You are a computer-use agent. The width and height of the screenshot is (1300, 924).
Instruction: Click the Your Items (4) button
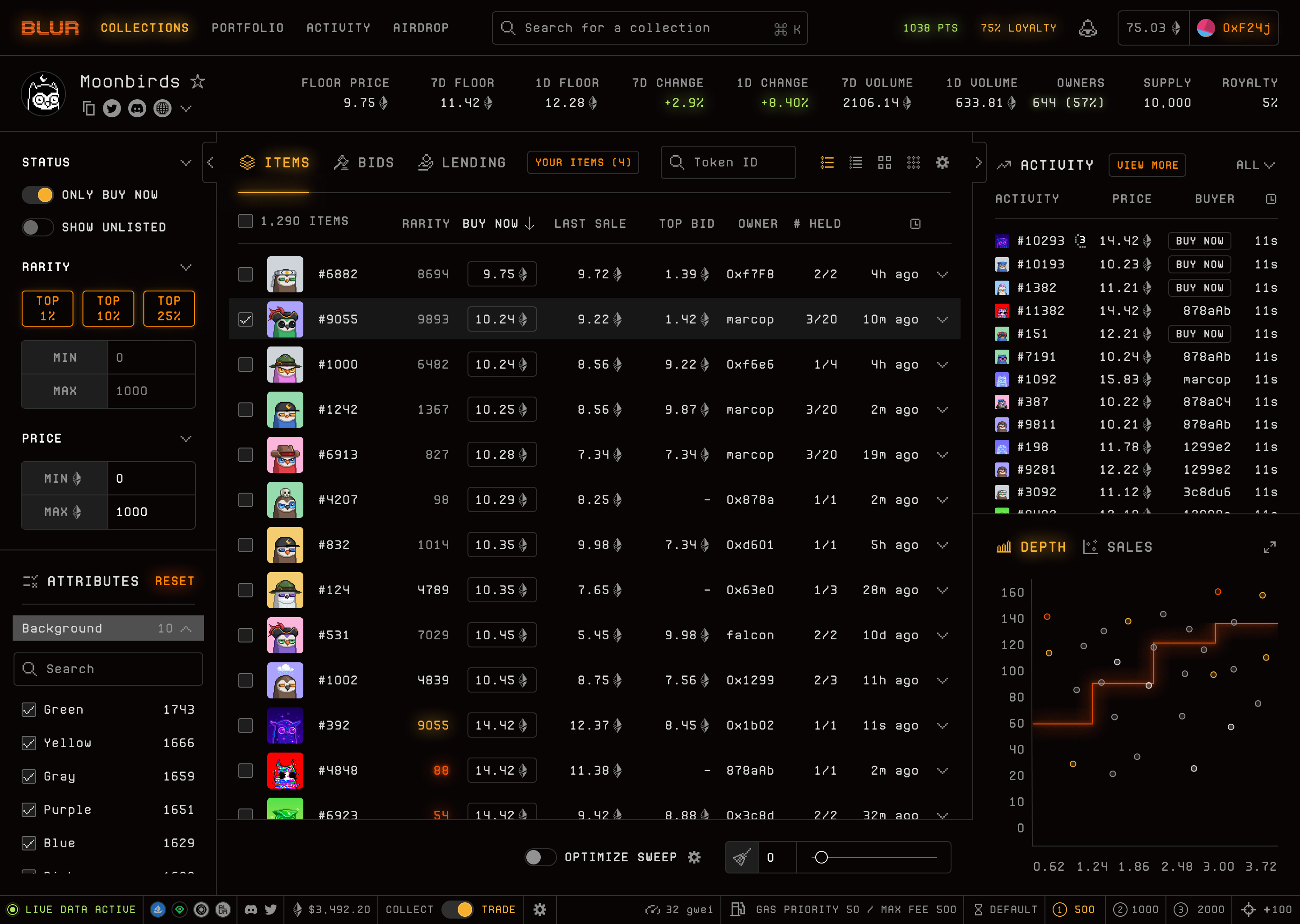point(583,163)
